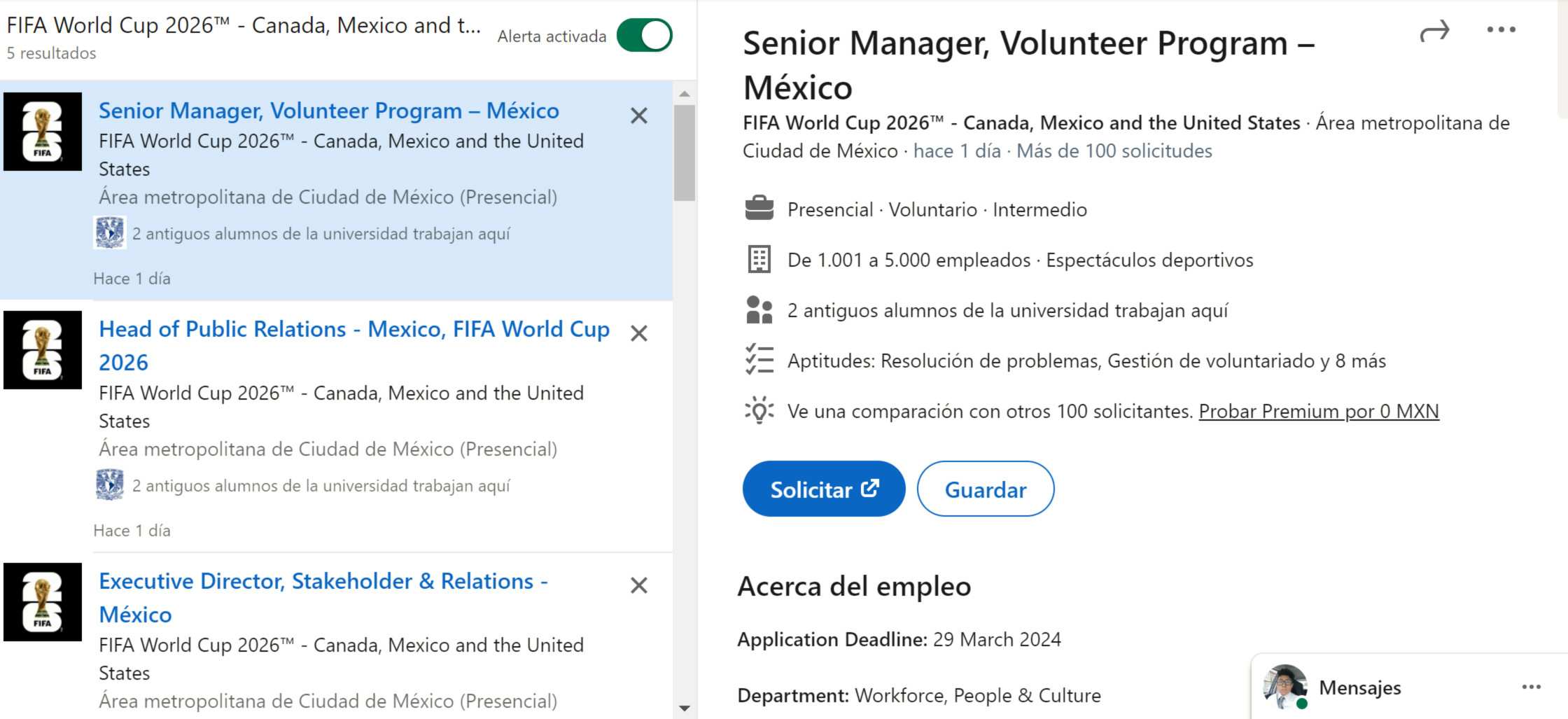Click 'Hace 1 día' under Head of Public Relations card
This screenshot has width=1568, height=719.
[132, 531]
